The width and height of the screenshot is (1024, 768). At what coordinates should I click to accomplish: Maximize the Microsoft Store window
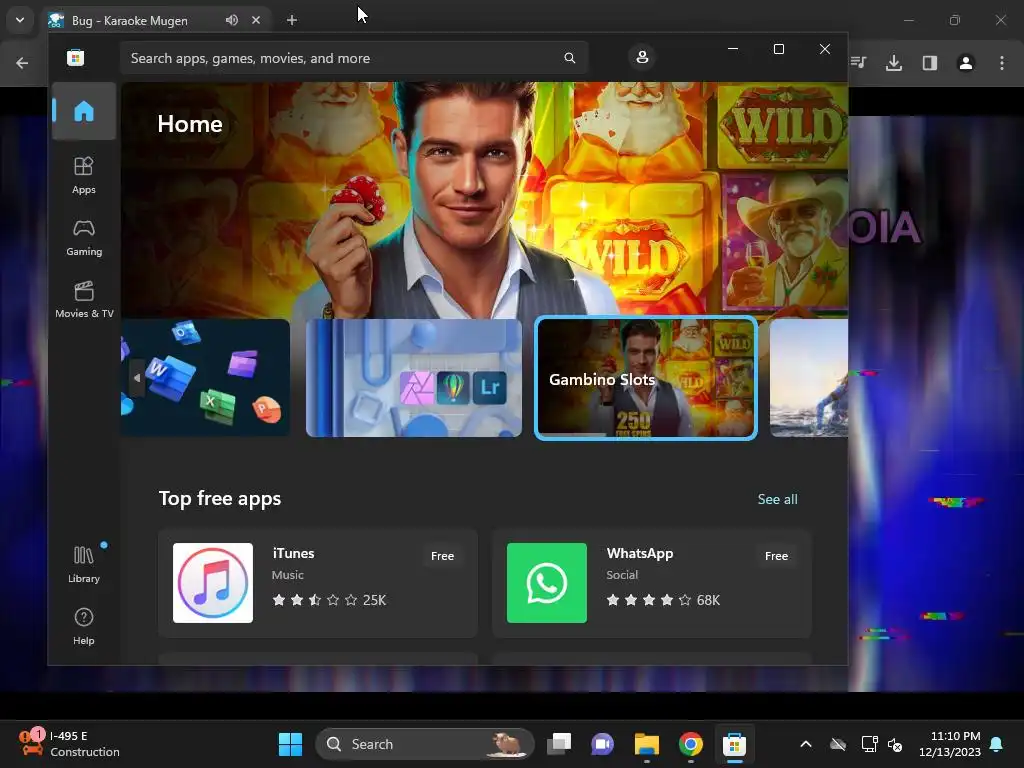778,49
